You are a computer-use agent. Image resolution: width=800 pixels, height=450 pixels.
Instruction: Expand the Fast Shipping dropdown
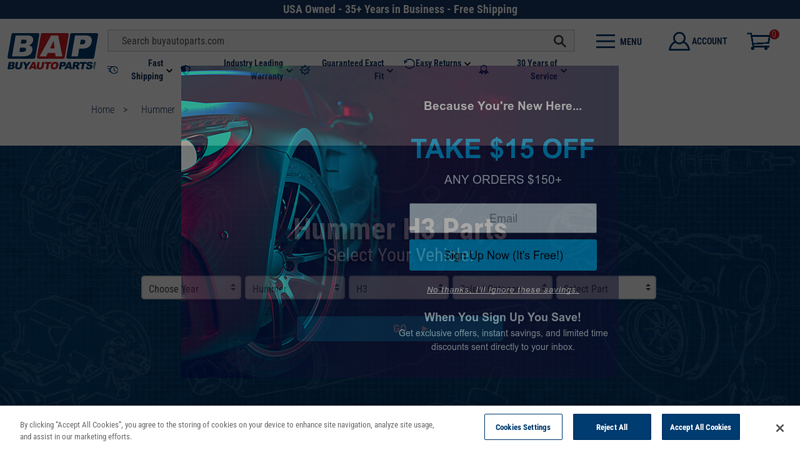tap(169, 70)
